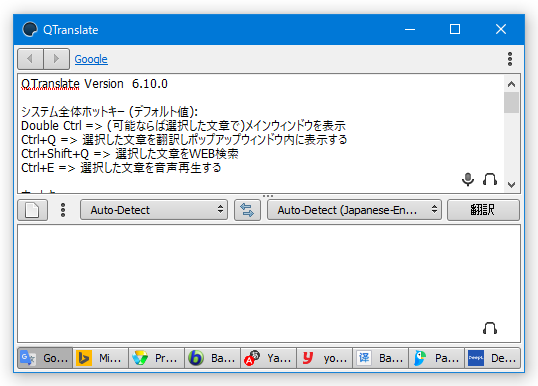The width and height of the screenshot is (538, 386).
Task: Open the Auto-Detect source language dropdown
Action: (154, 210)
